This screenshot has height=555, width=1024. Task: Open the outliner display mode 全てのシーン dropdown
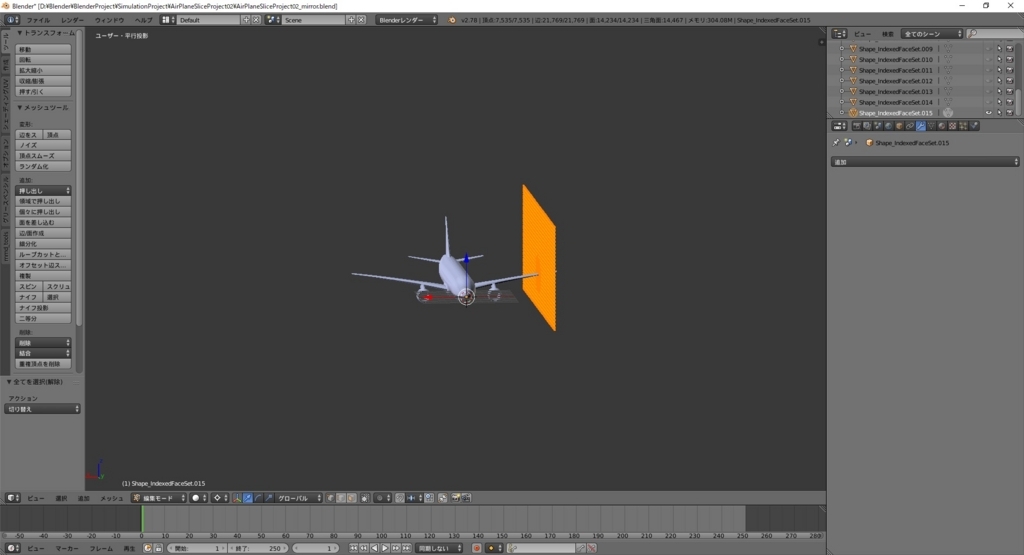coord(932,33)
